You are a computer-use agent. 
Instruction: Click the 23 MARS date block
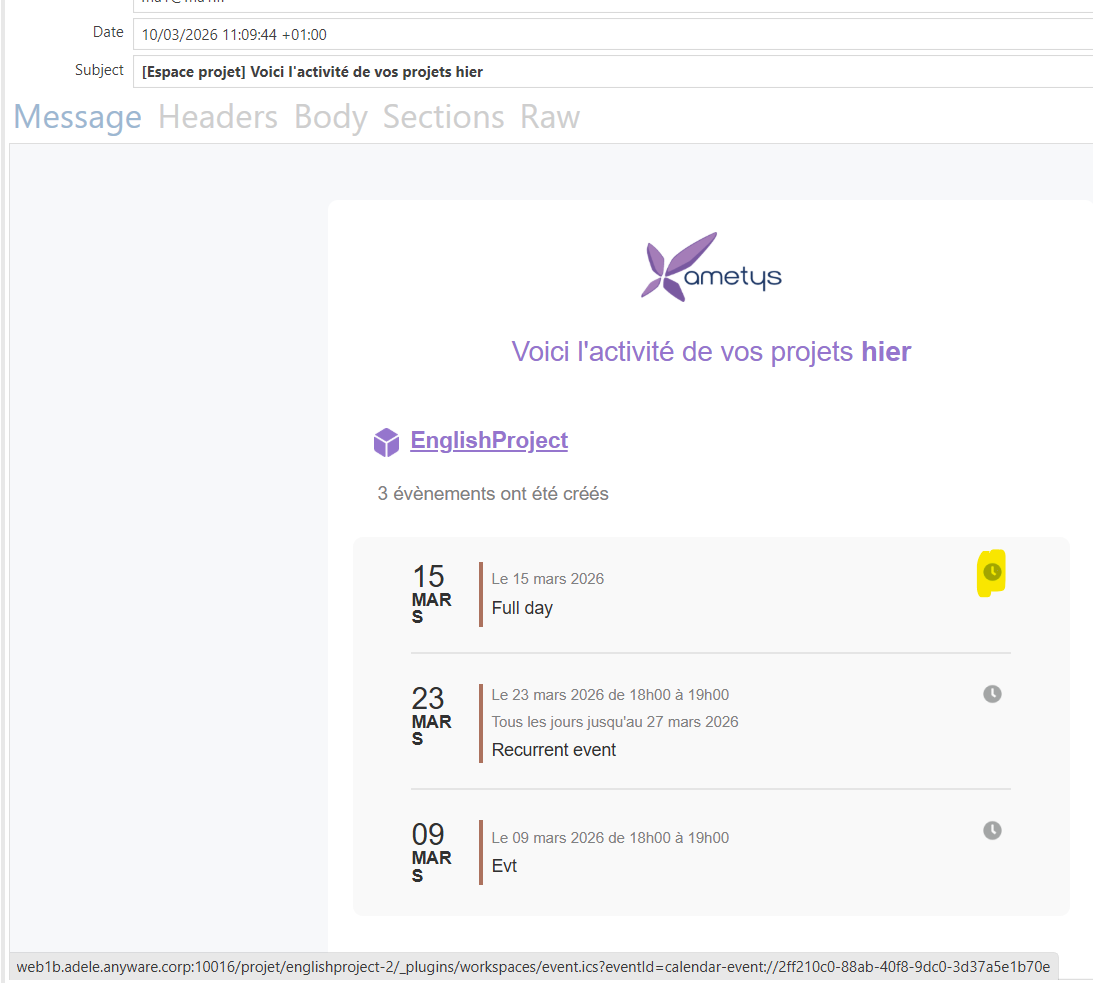point(431,714)
